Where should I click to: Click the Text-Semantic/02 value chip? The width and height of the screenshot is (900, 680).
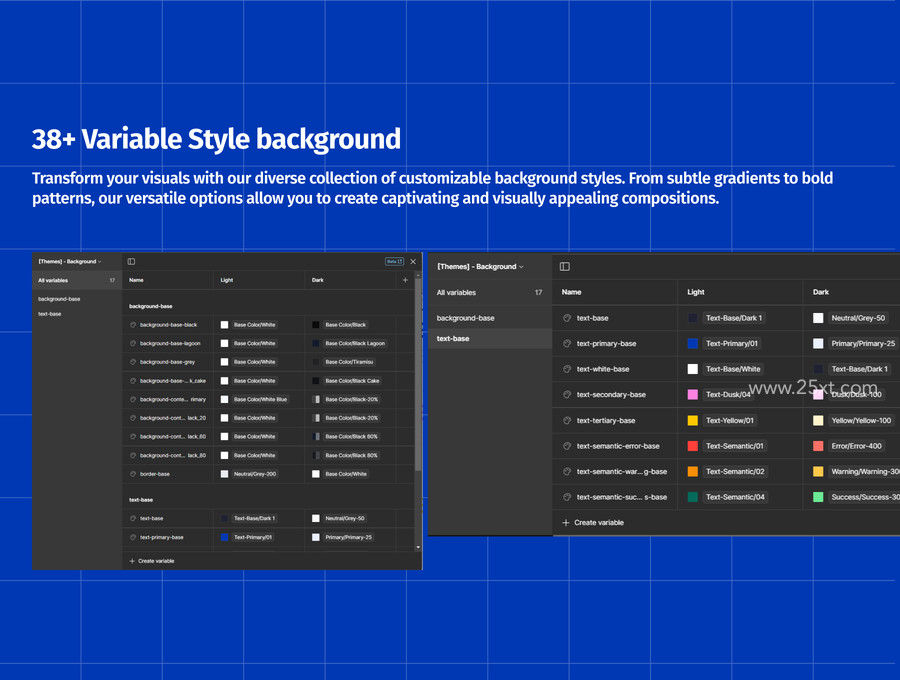[735, 471]
